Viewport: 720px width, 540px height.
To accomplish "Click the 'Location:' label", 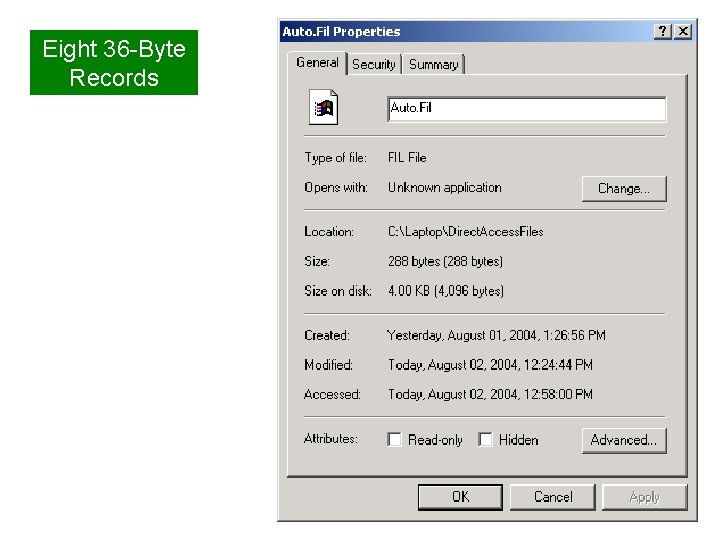I will 329,231.
